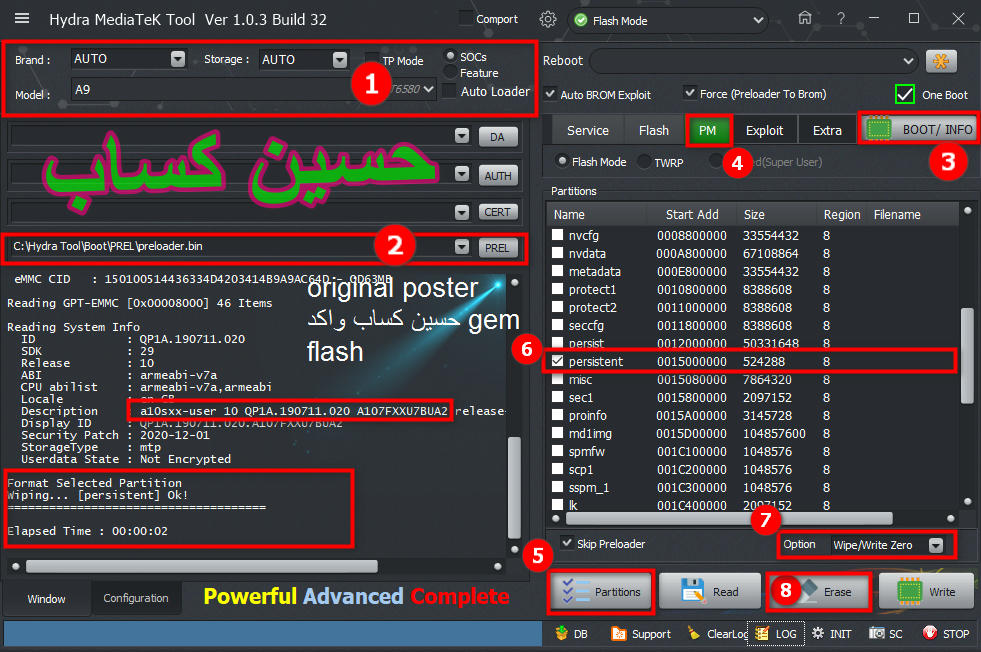The width and height of the screenshot is (981, 652).
Task: Take a screenshot with SC
Action: pos(885,634)
